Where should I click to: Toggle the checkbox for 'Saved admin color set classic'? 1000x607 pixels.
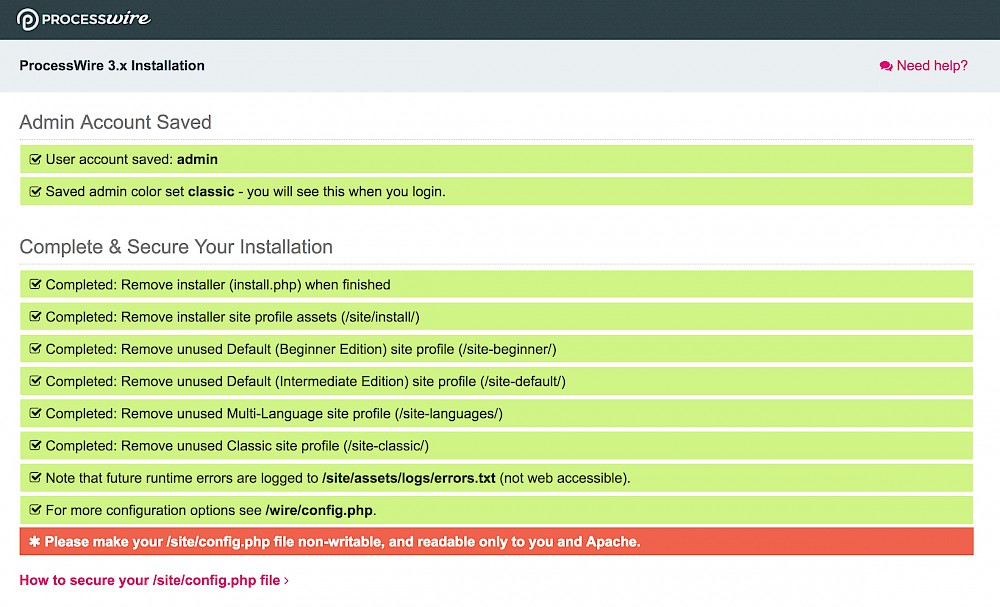35,191
